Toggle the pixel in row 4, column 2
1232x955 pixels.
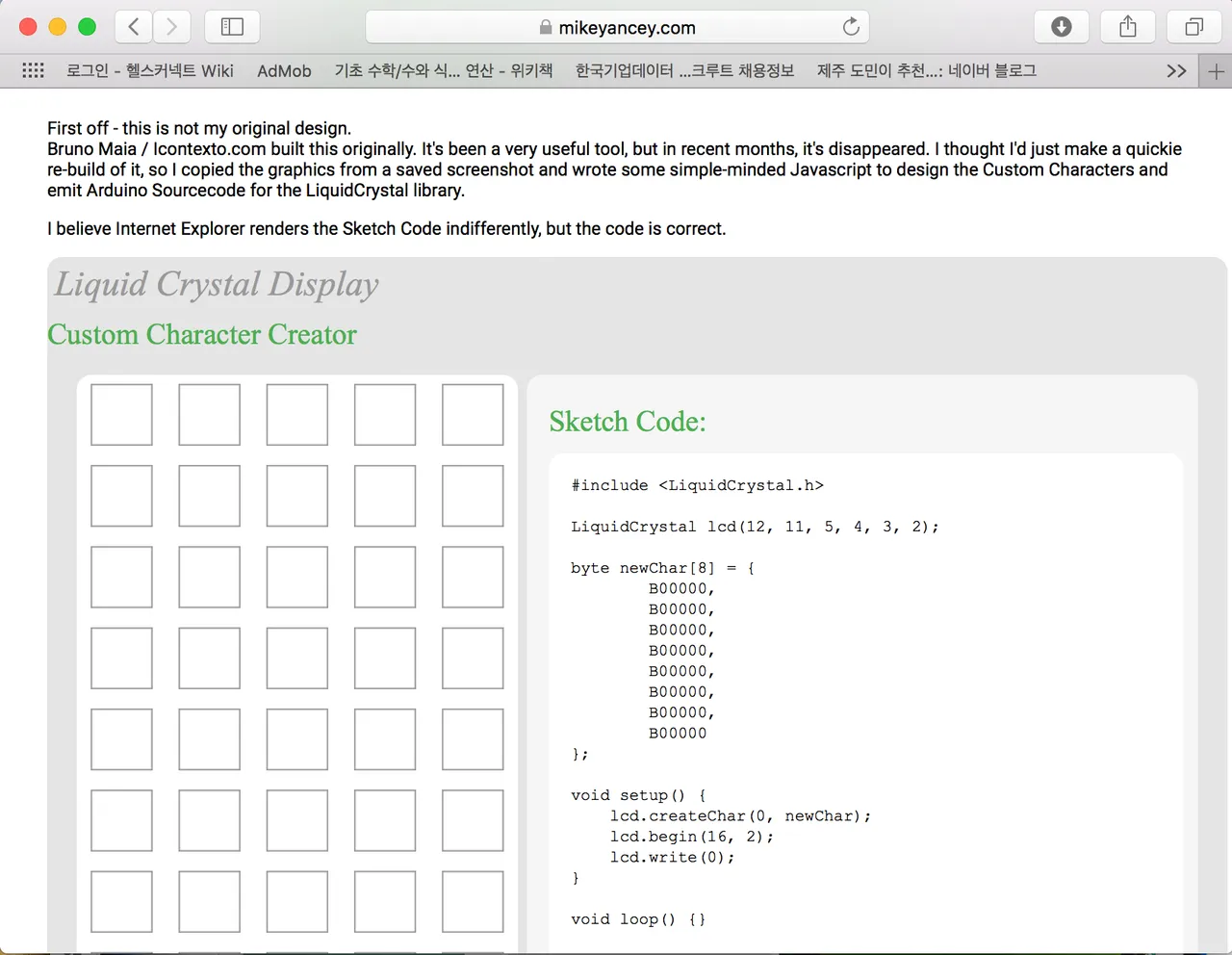pyautogui.click(x=209, y=658)
